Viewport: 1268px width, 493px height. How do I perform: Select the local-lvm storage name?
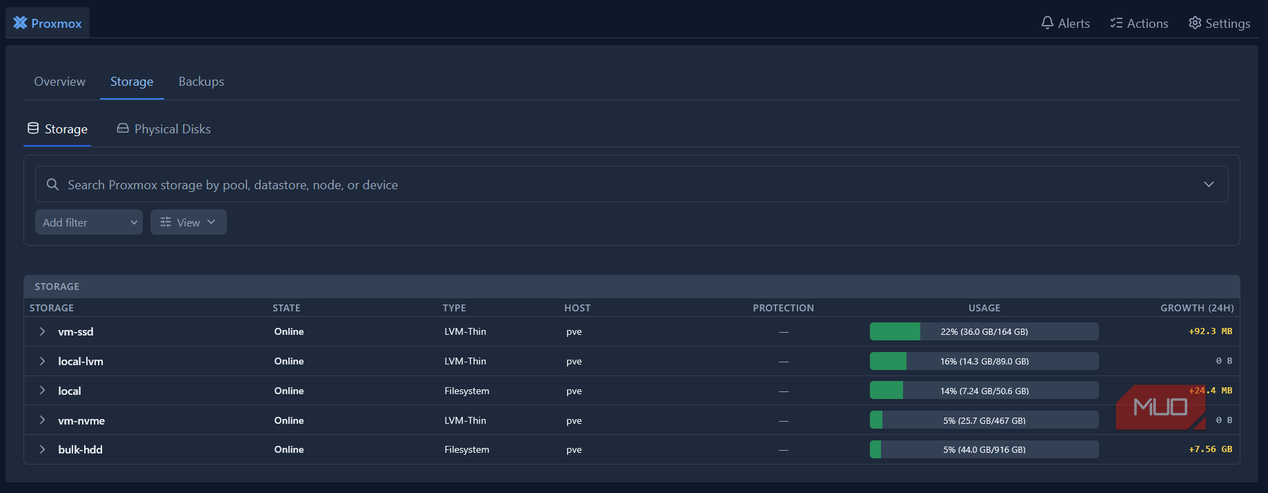coord(81,361)
